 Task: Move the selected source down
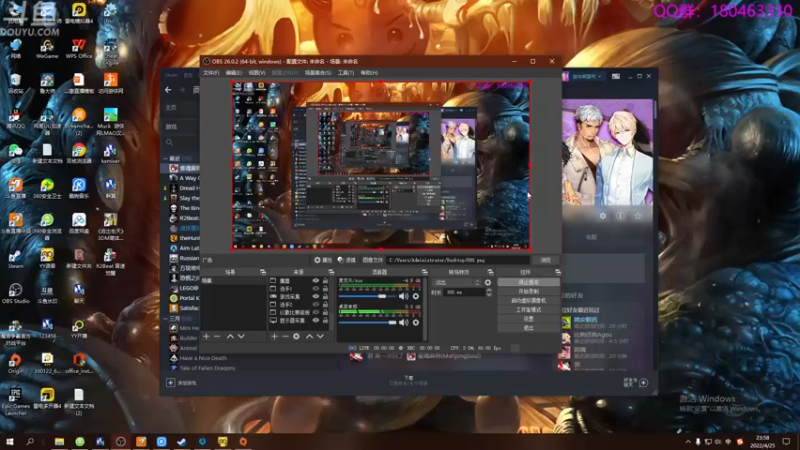click(x=320, y=336)
